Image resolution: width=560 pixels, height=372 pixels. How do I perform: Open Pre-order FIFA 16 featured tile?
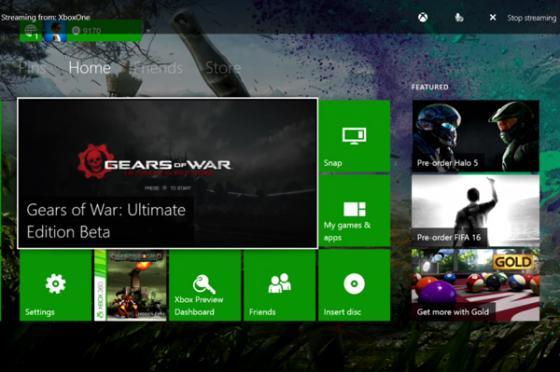tap(475, 211)
